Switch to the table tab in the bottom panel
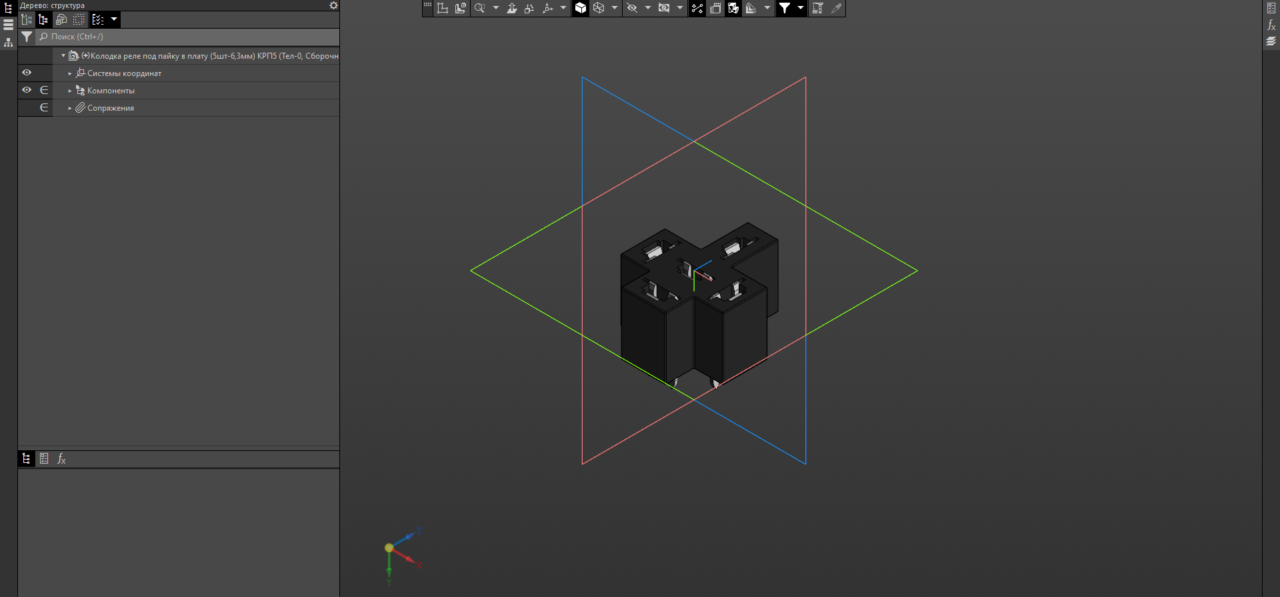This screenshot has width=1280, height=597. 44,459
